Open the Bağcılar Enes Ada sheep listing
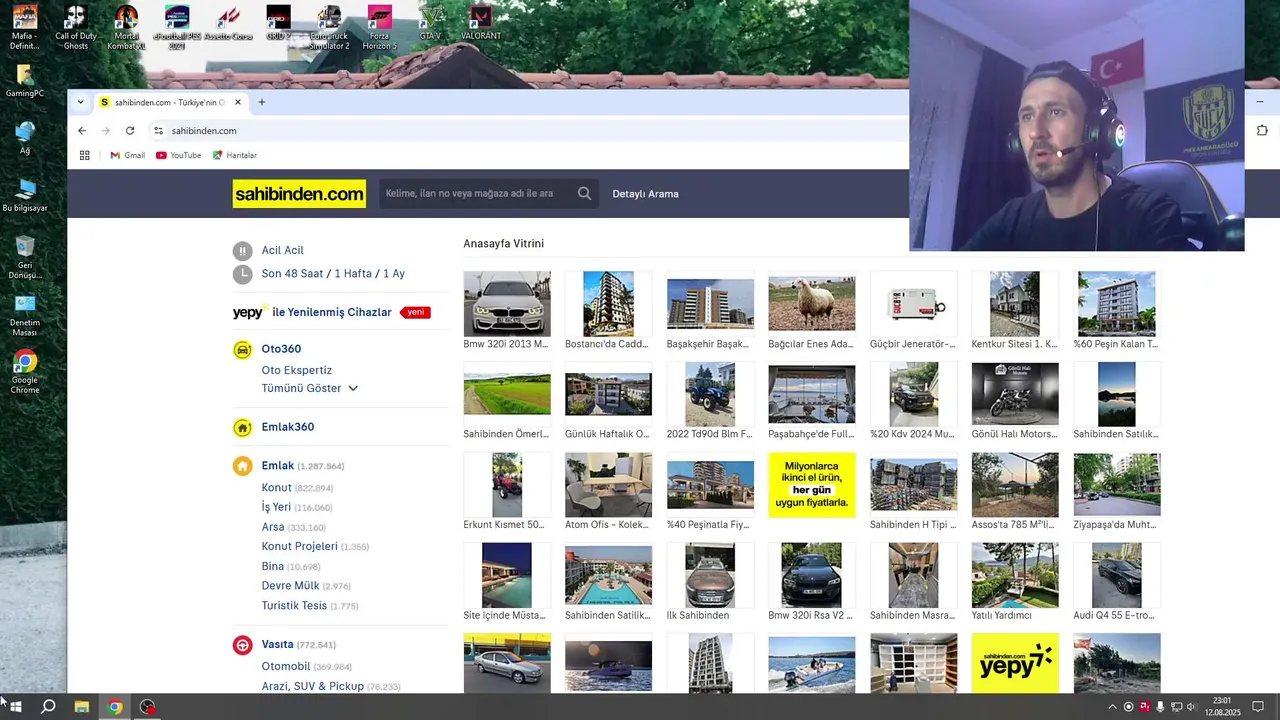The image size is (1280, 720). pyautogui.click(x=811, y=303)
